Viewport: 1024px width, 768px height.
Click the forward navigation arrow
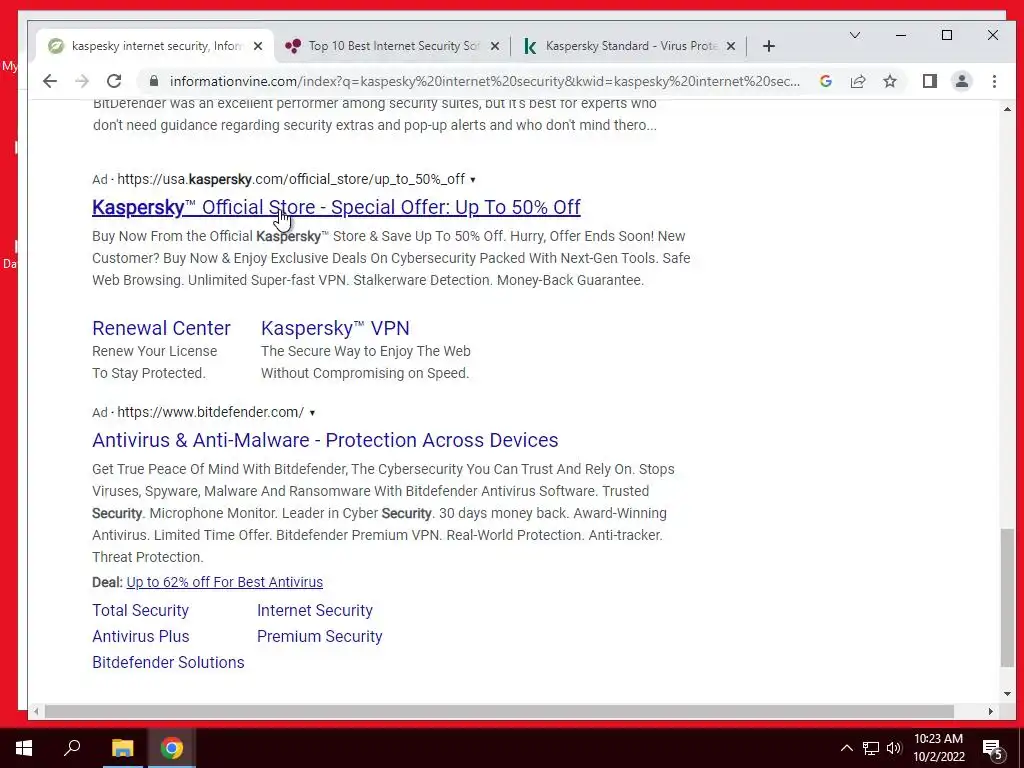[82, 81]
